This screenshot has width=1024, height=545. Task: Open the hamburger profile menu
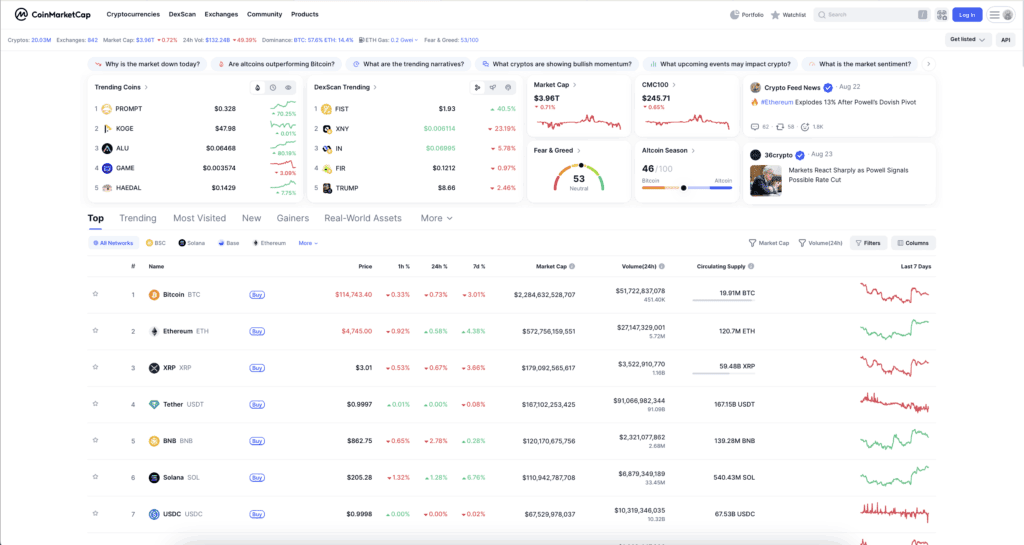click(x=1000, y=14)
